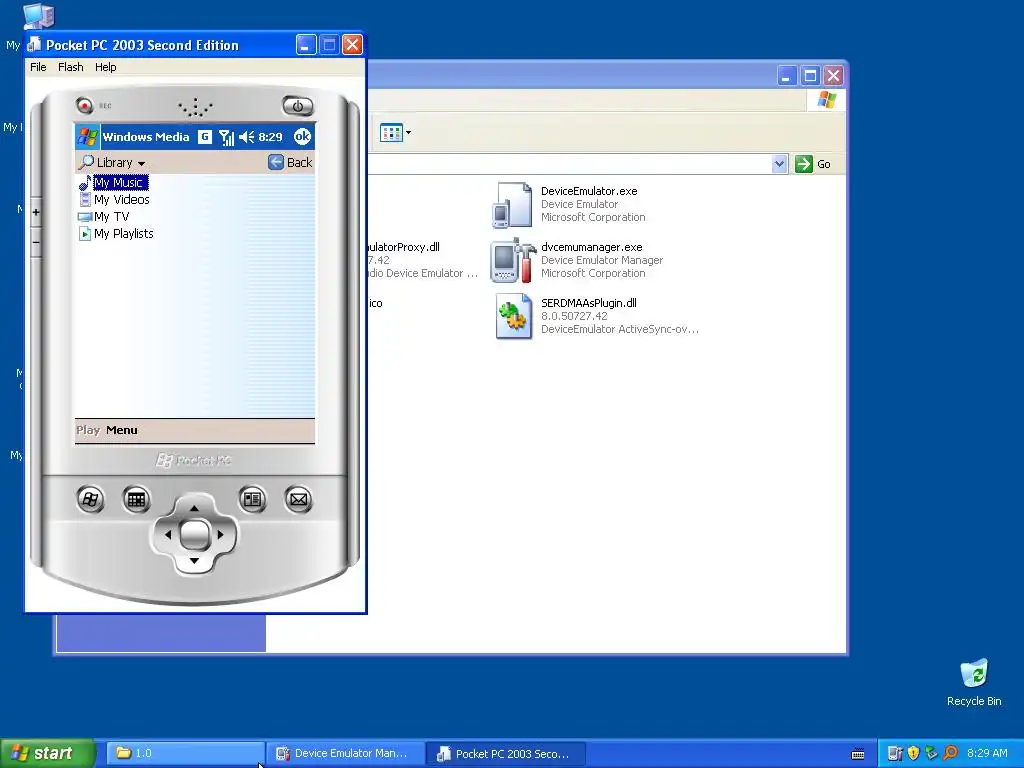Open the Windows Start menu

(48, 753)
